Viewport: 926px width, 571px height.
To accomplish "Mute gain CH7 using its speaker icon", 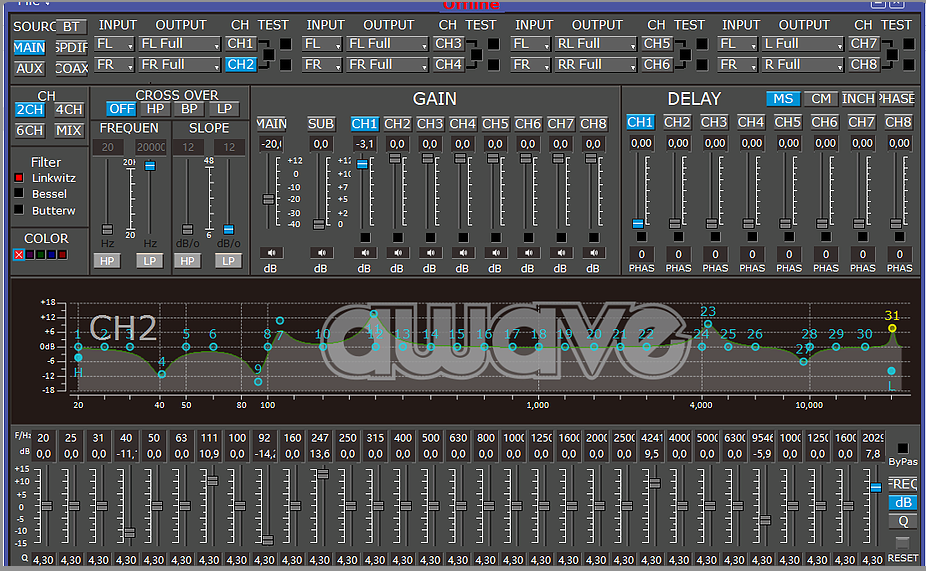I will point(560,253).
